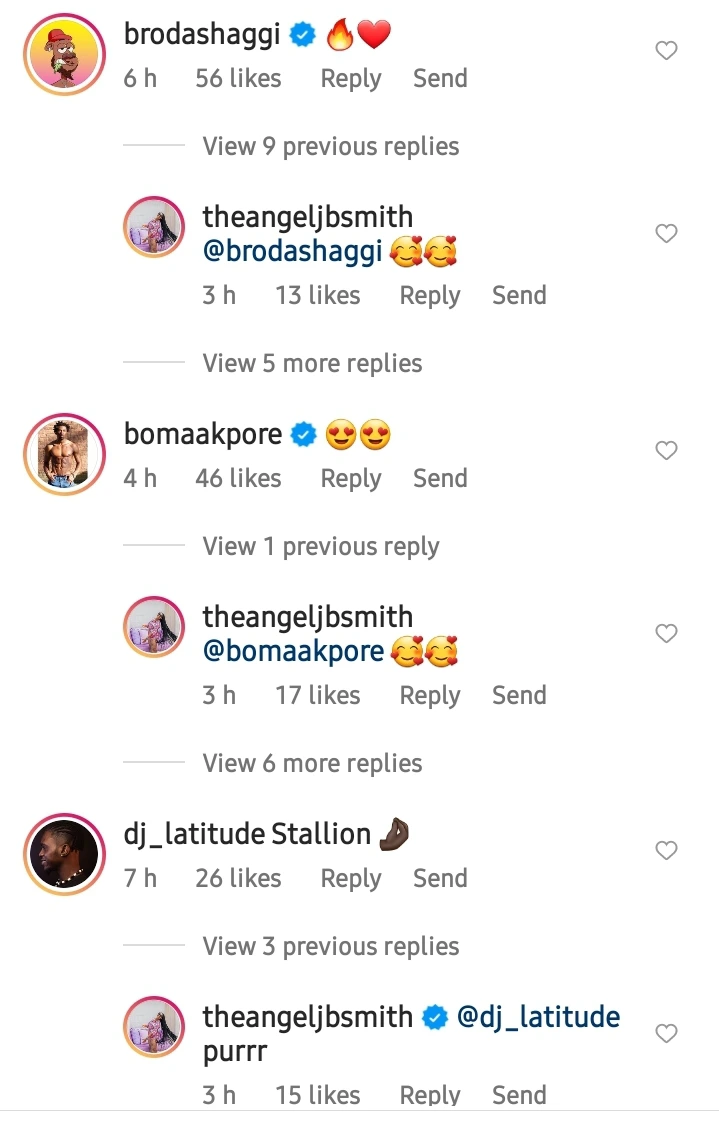The height and width of the screenshot is (1122, 719).
Task: Send dj_latitude's comment to someone
Action: pos(440,878)
